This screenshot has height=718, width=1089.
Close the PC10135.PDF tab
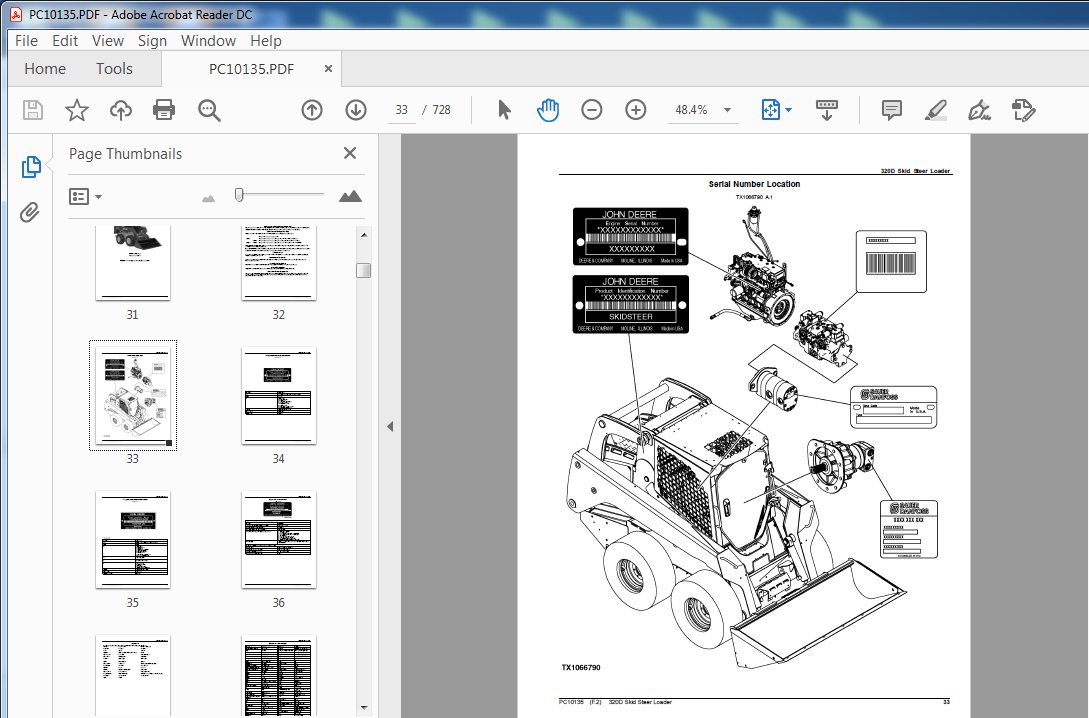tap(329, 68)
